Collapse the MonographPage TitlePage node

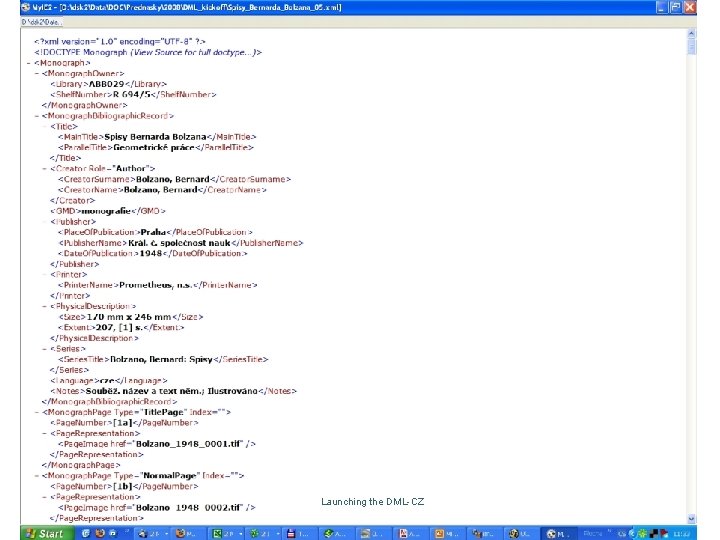[37, 412]
